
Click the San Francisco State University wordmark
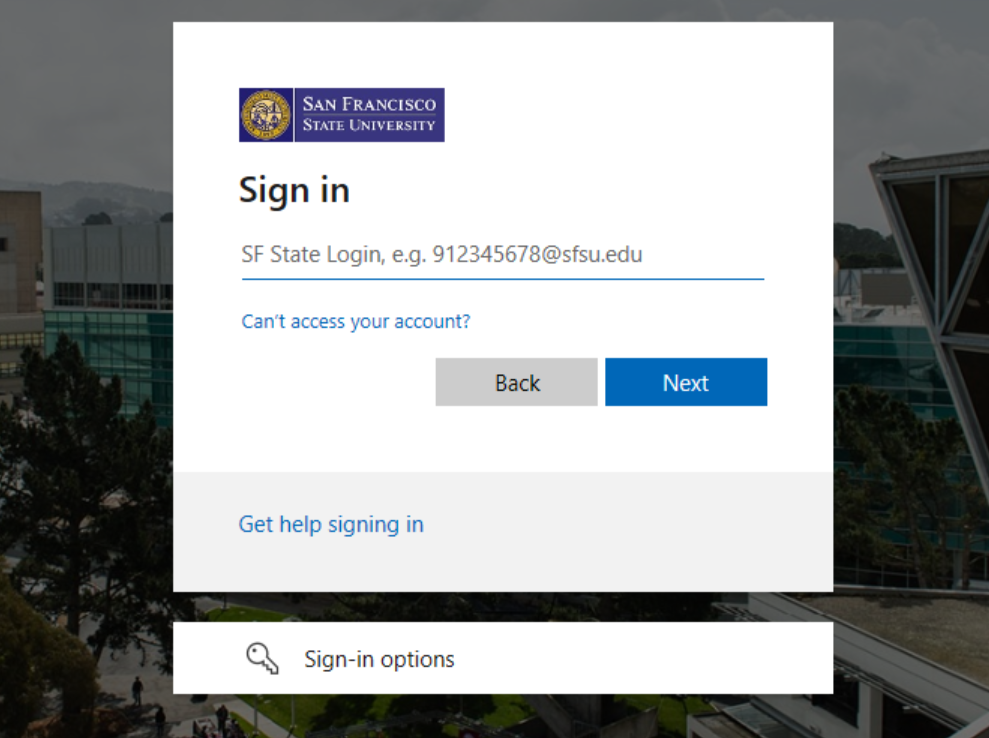point(369,115)
